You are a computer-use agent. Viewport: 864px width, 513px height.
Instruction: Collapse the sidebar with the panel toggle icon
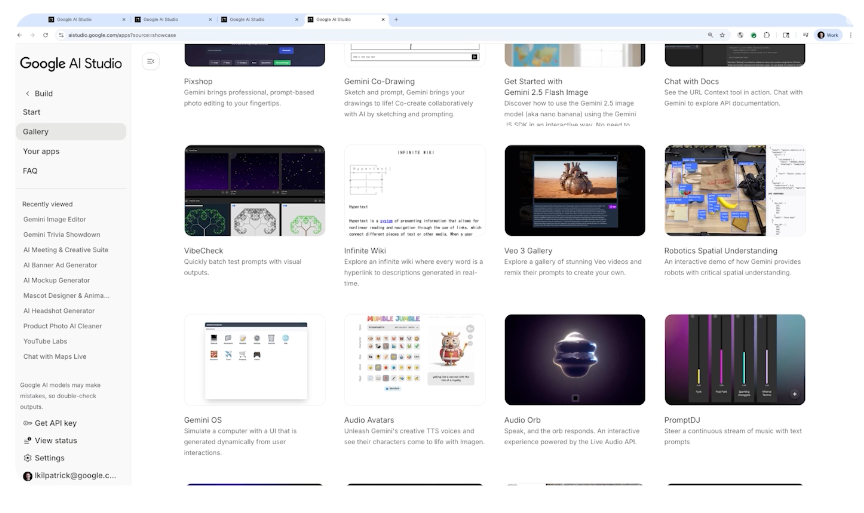150,61
